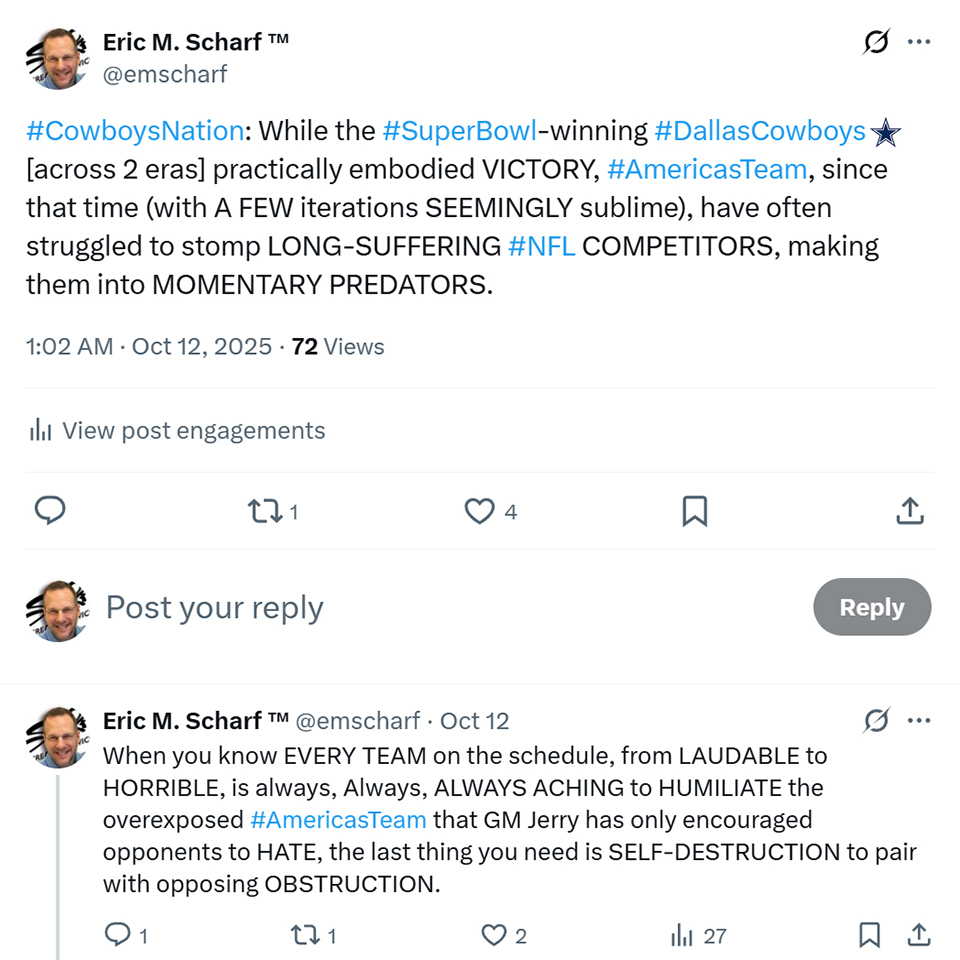960x960 pixels.
Task: Open the more options menu on main post
Action: [x=919, y=42]
